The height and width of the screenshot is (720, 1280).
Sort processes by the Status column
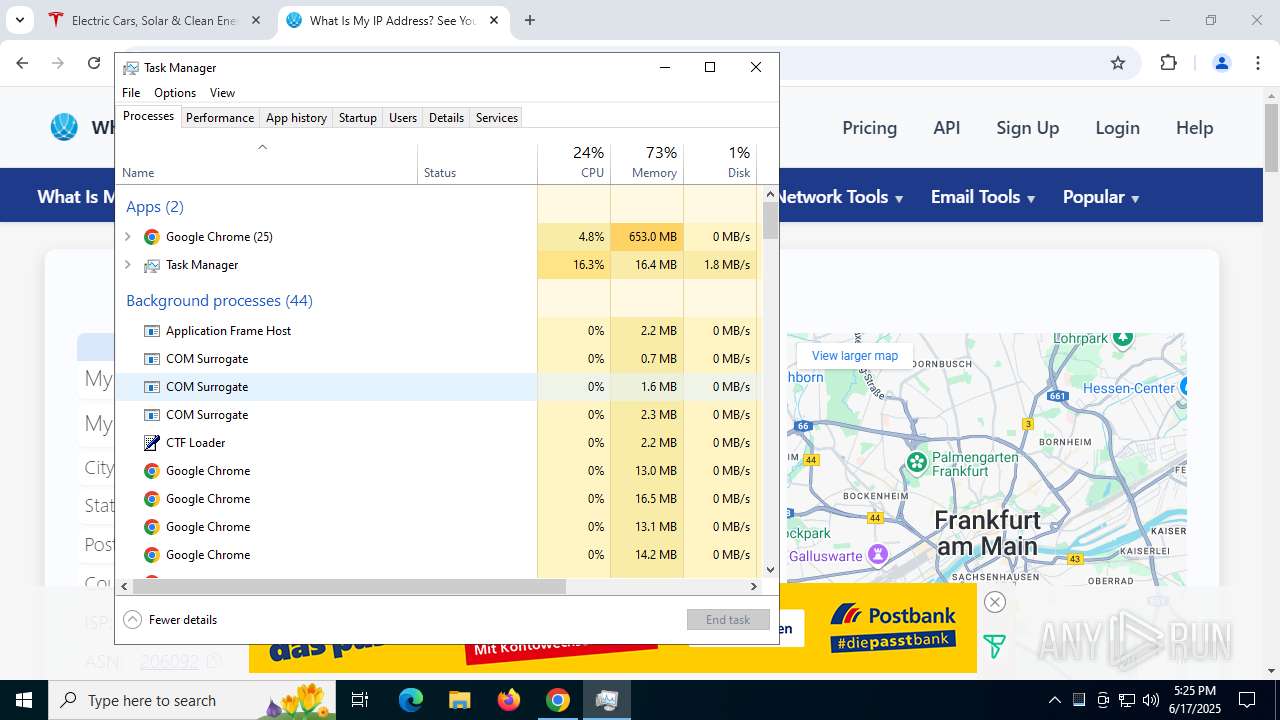[478, 164]
